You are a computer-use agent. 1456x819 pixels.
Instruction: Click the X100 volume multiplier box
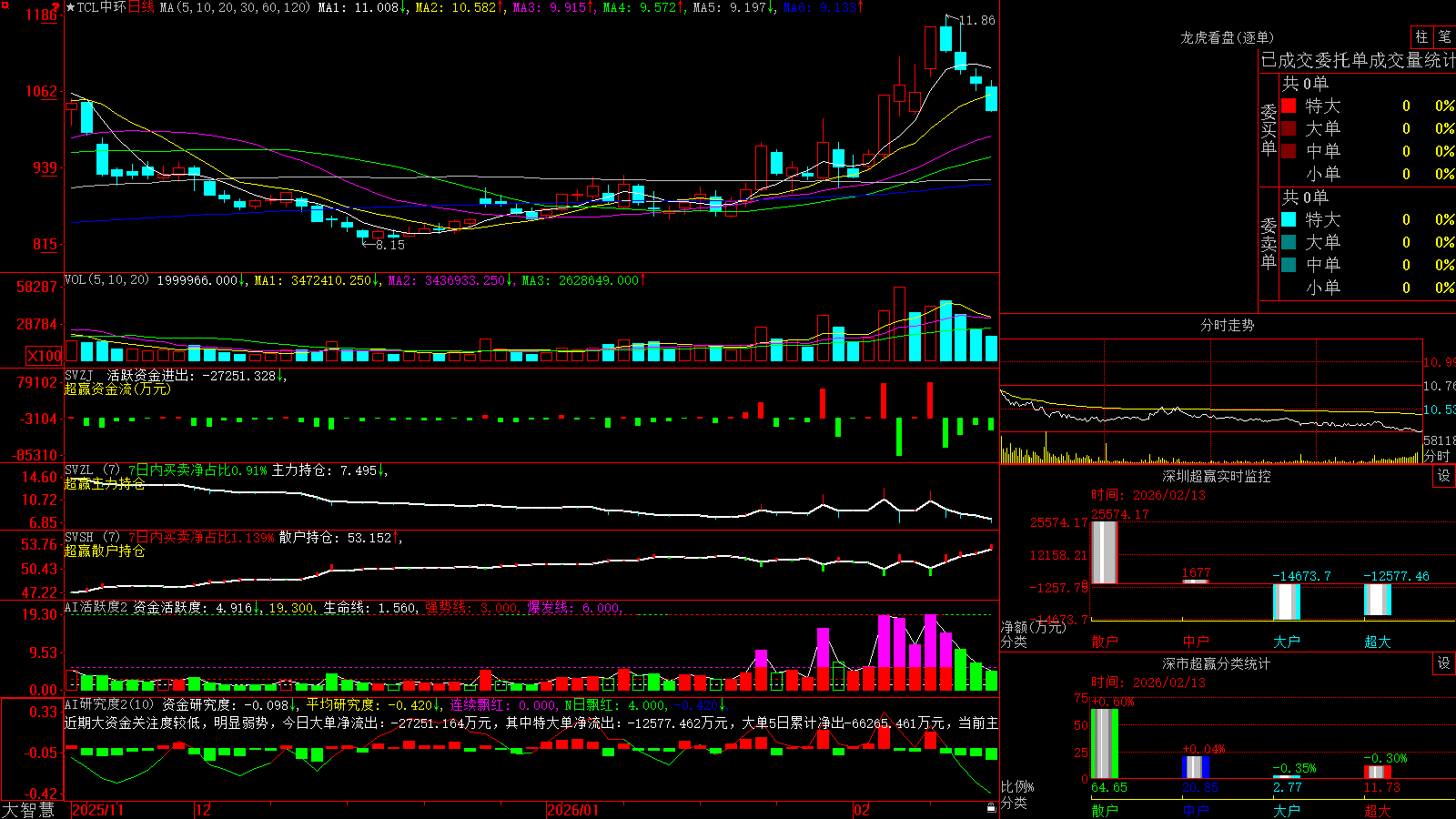[44, 356]
